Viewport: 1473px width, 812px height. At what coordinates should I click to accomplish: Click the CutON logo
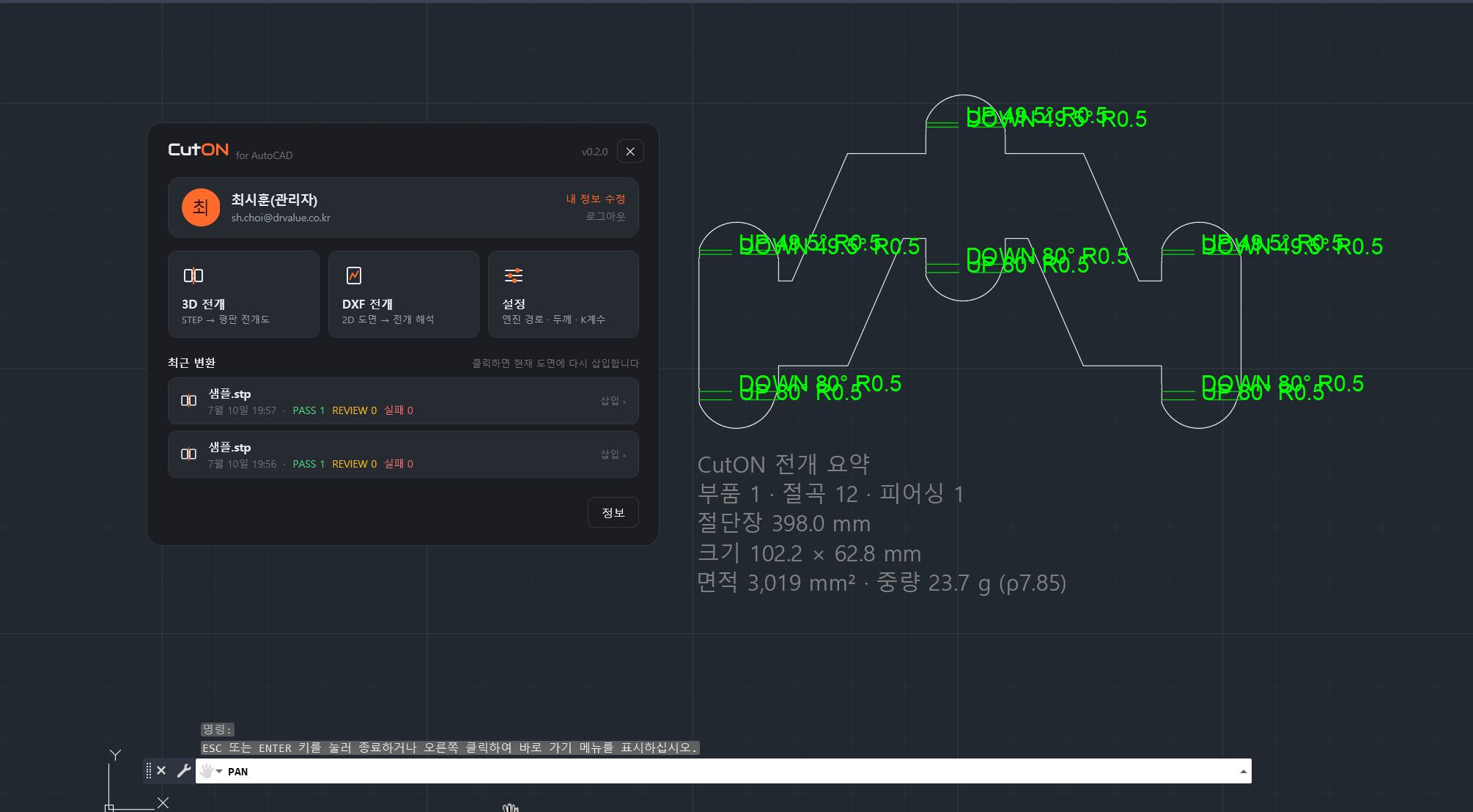(x=199, y=150)
